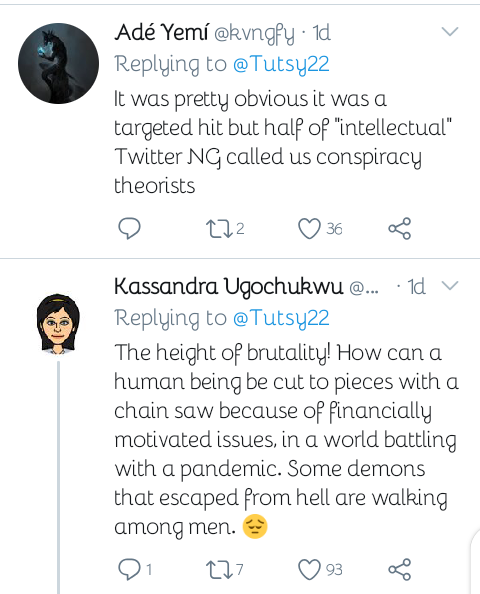This screenshot has height=594, width=480.
Task: Reply to Kassandra Ugochukwu's tweet
Action: click(x=130, y=569)
